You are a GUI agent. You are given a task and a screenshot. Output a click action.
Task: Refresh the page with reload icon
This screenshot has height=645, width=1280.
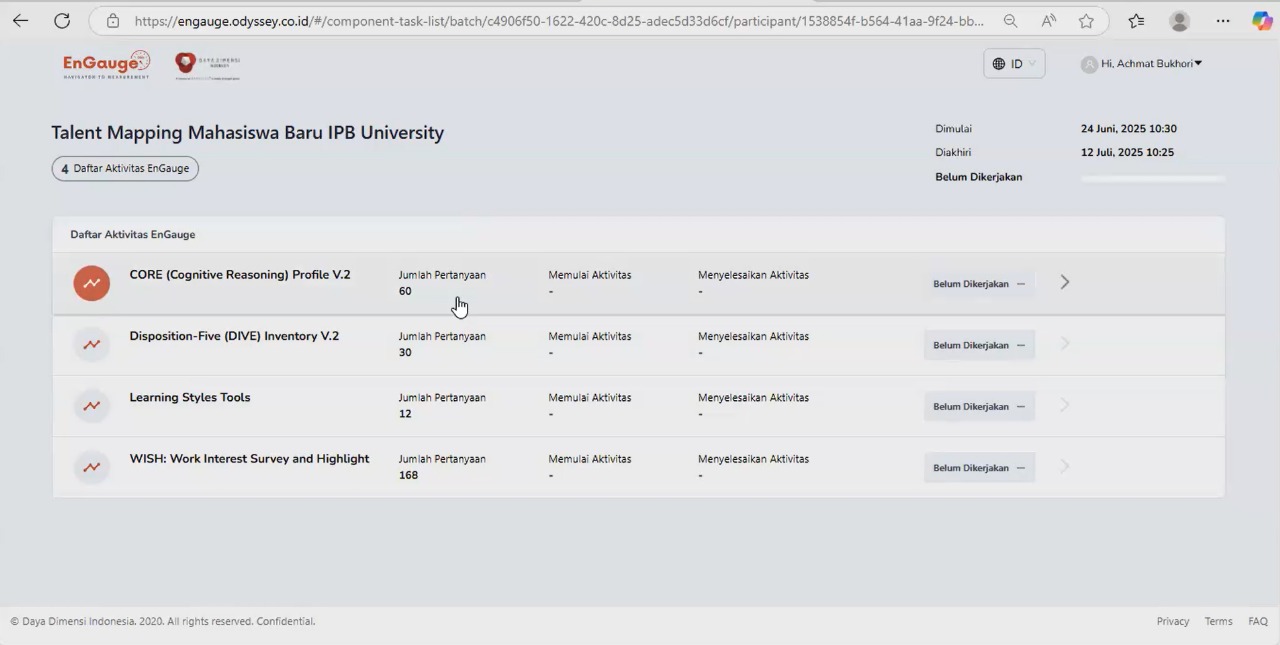62,21
